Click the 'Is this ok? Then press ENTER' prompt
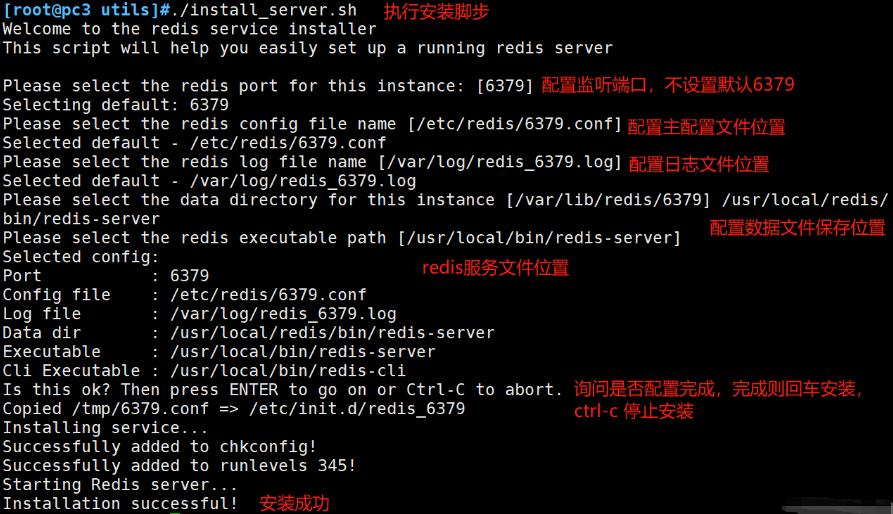The image size is (893, 514). coord(283,390)
